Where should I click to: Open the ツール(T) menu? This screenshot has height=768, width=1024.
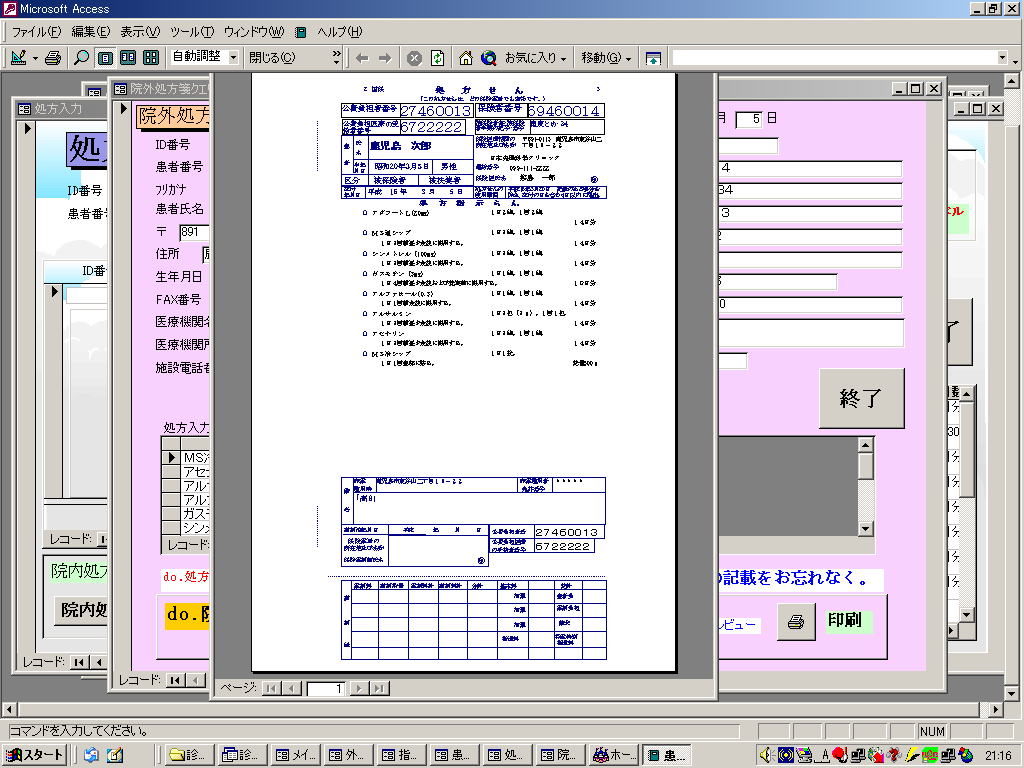(x=192, y=31)
